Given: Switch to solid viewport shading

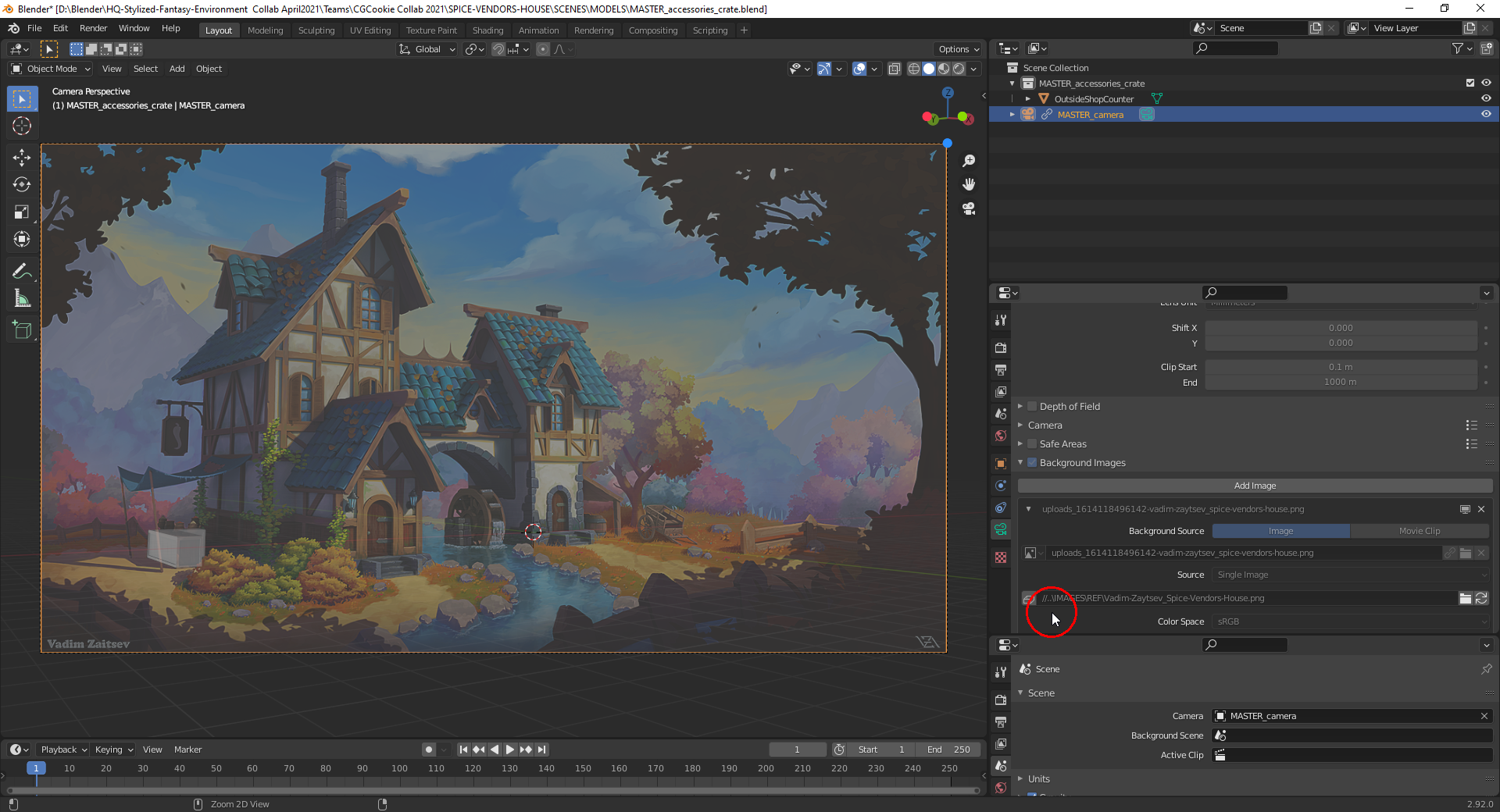Looking at the screenshot, I should (x=929, y=69).
